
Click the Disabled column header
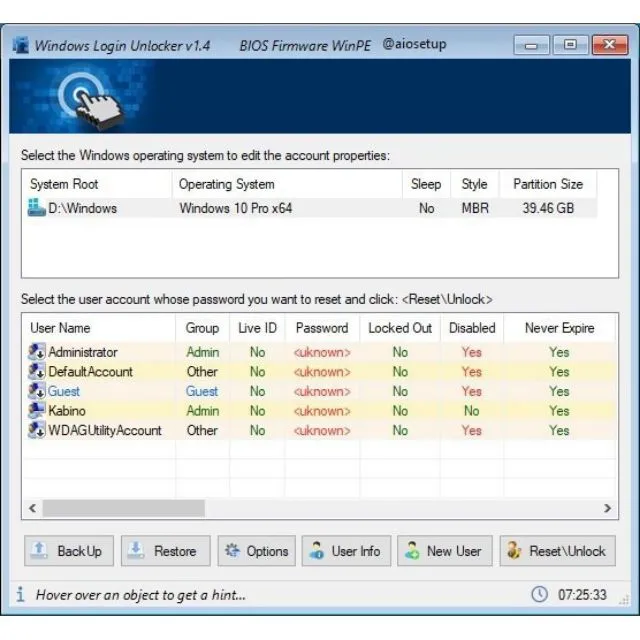pos(472,328)
